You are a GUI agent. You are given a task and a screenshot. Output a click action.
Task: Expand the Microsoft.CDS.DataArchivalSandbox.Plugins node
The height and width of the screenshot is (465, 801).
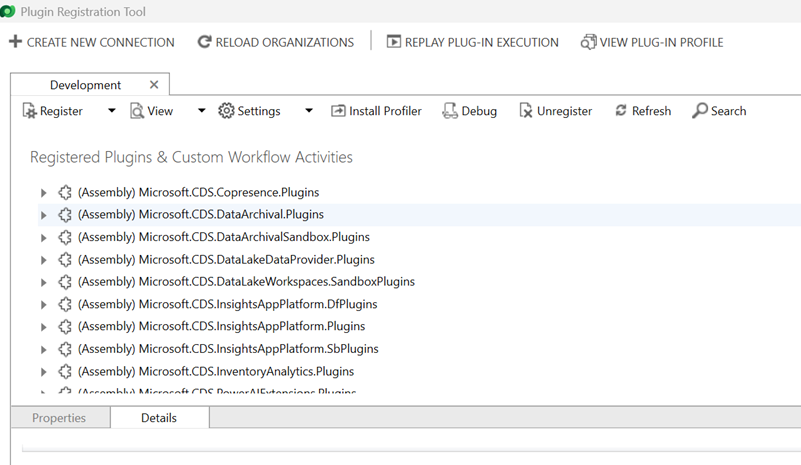click(43, 238)
